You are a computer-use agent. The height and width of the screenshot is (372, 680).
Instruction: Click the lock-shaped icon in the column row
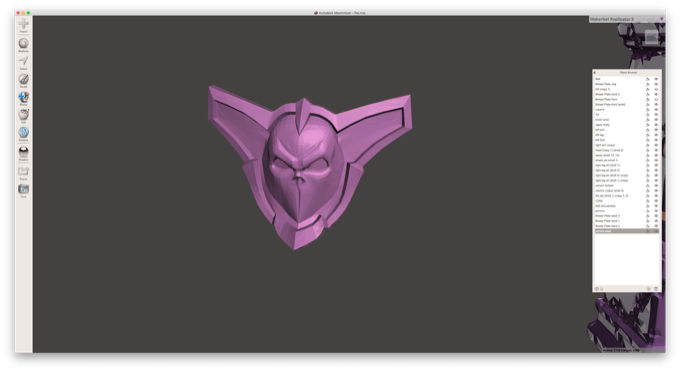(x=648, y=110)
